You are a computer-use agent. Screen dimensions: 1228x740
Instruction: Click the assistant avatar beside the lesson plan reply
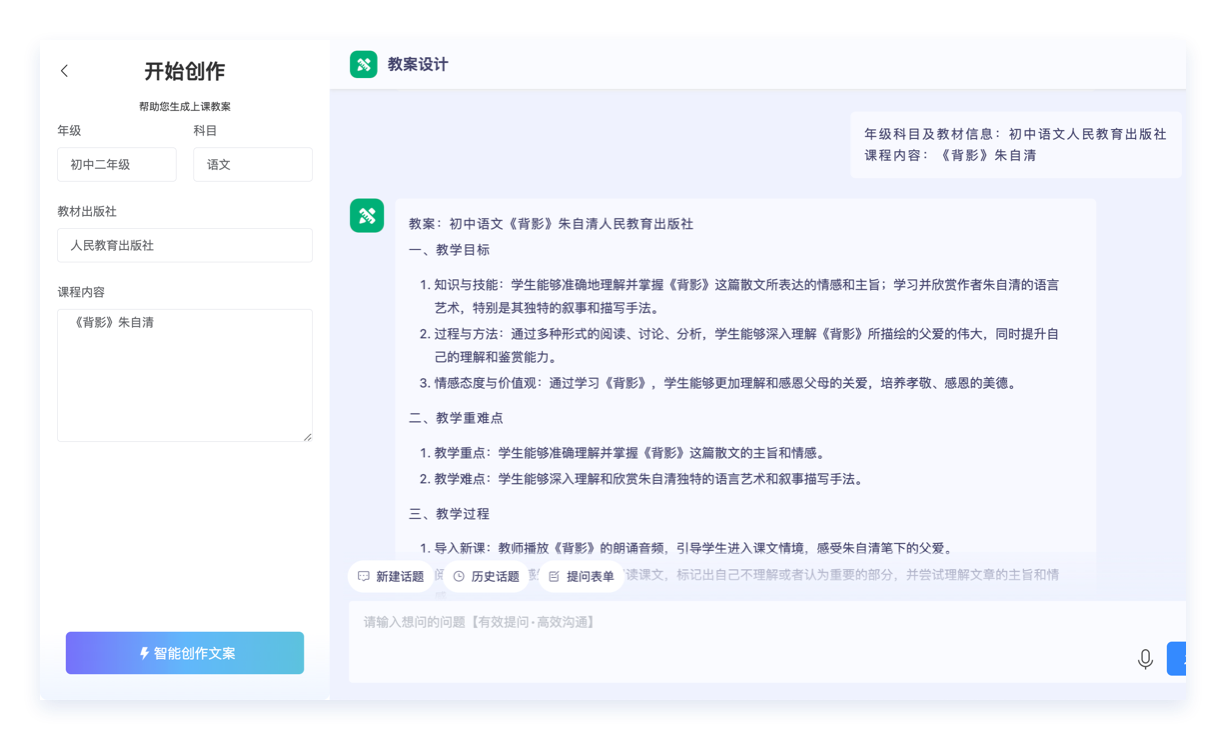tap(366, 215)
